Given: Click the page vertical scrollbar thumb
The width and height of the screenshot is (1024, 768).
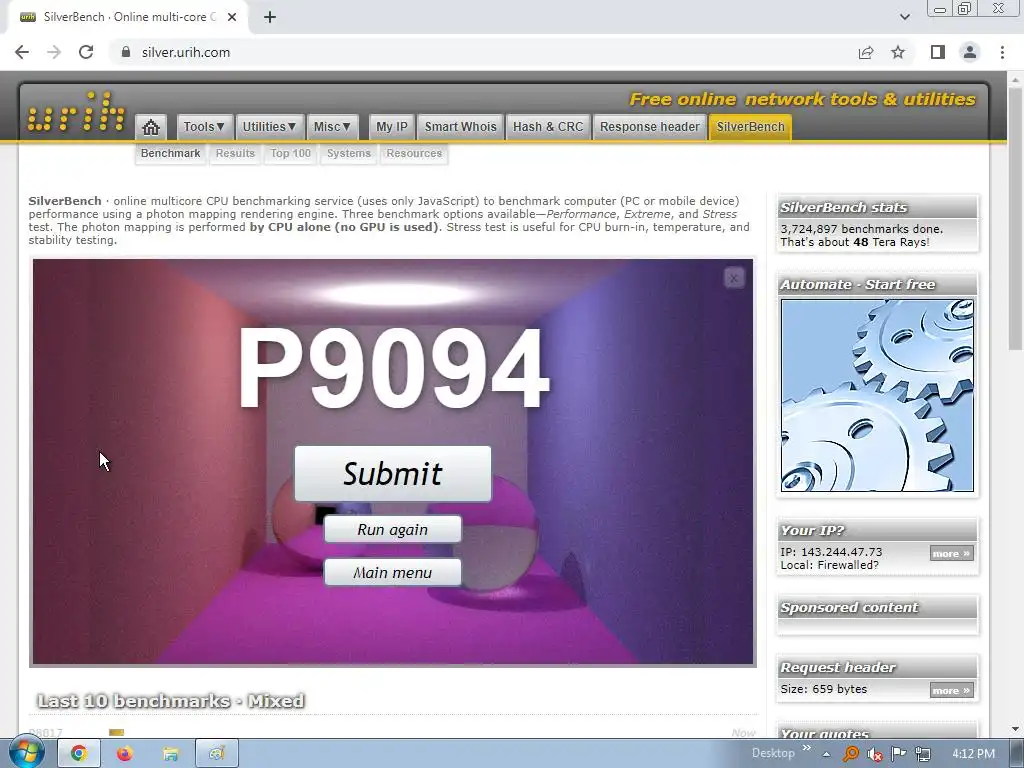Looking at the screenshot, I should 1015,219.
